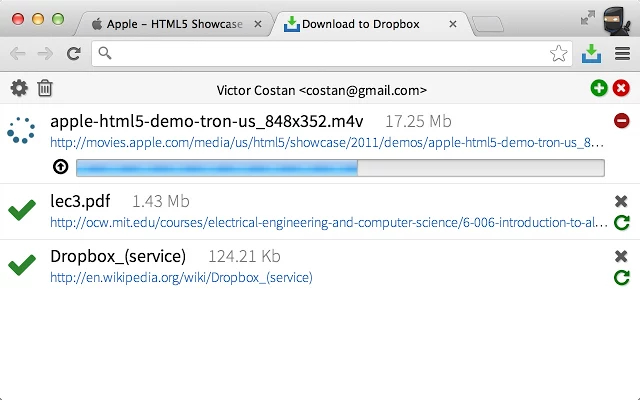Remove the lec3.pdf entry using its X icon
Image resolution: width=640 pixels, height=400 pixels.
coord(621,201)
